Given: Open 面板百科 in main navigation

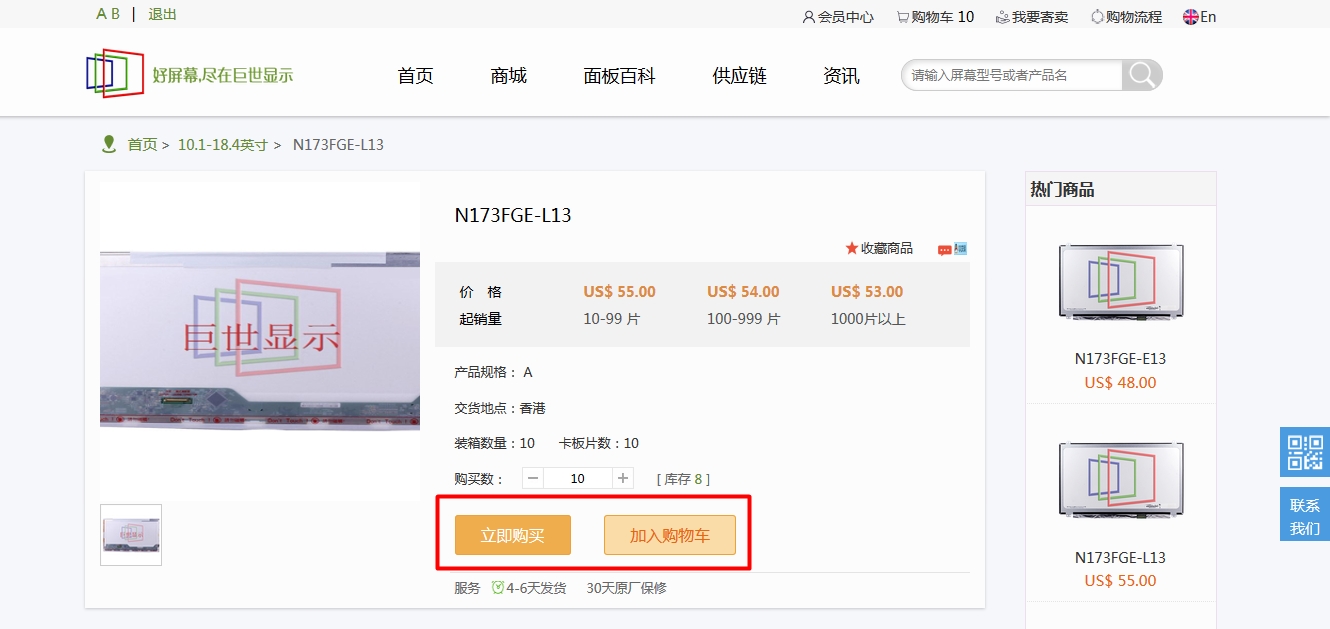Looking at the screenshot, I should click(x=619, y=75).
